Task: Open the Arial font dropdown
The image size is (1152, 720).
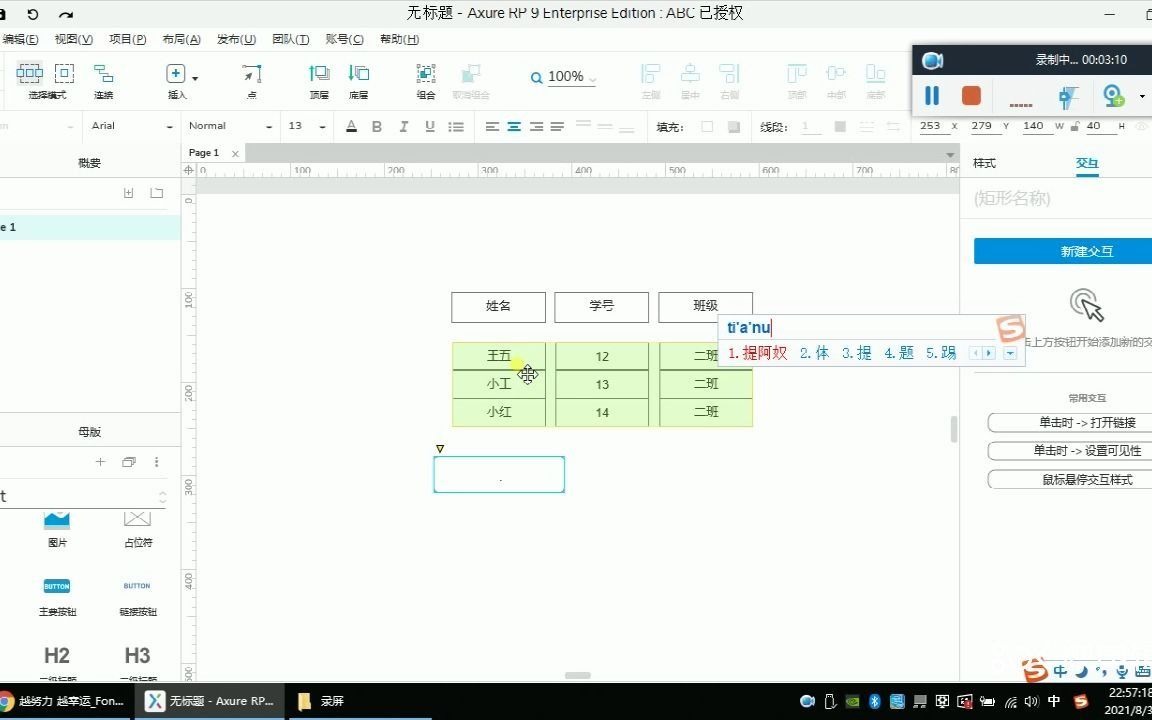Action: tap(130, 126)
